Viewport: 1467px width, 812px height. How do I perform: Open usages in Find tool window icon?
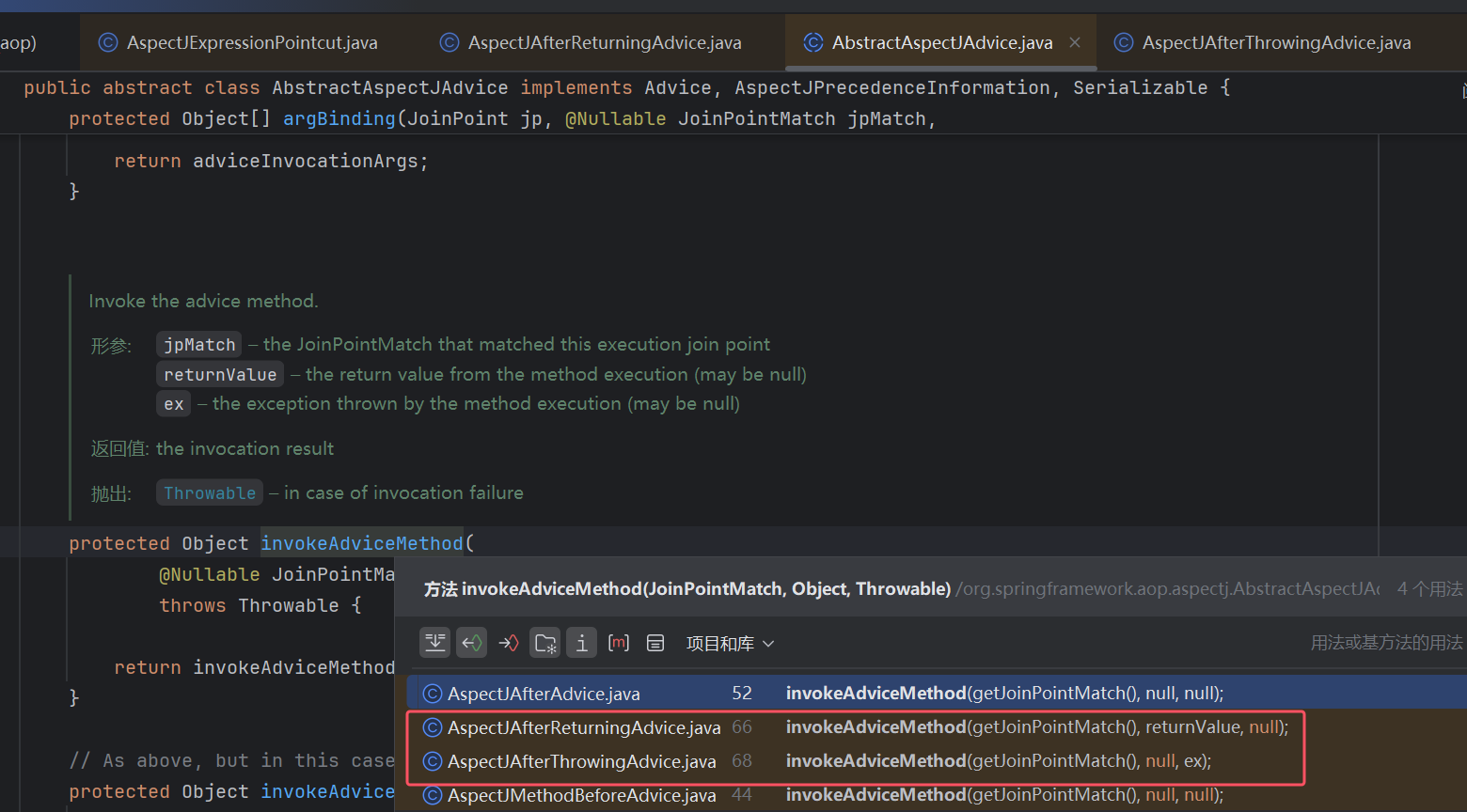[x=655, y=643]
